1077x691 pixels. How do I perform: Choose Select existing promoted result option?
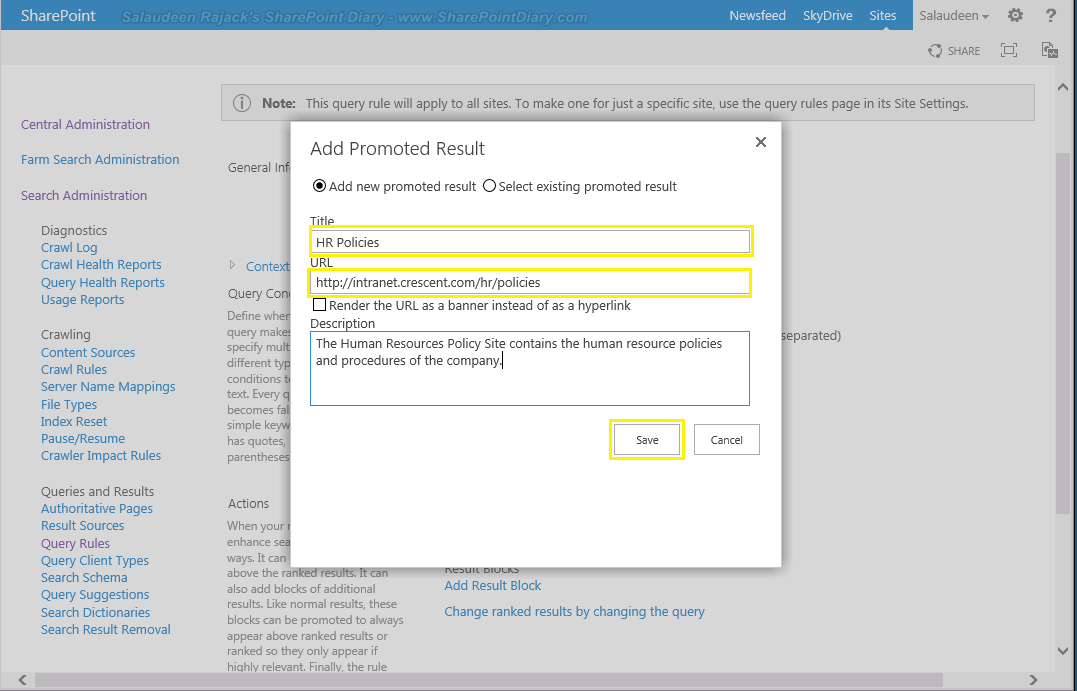tap(490, 185)
